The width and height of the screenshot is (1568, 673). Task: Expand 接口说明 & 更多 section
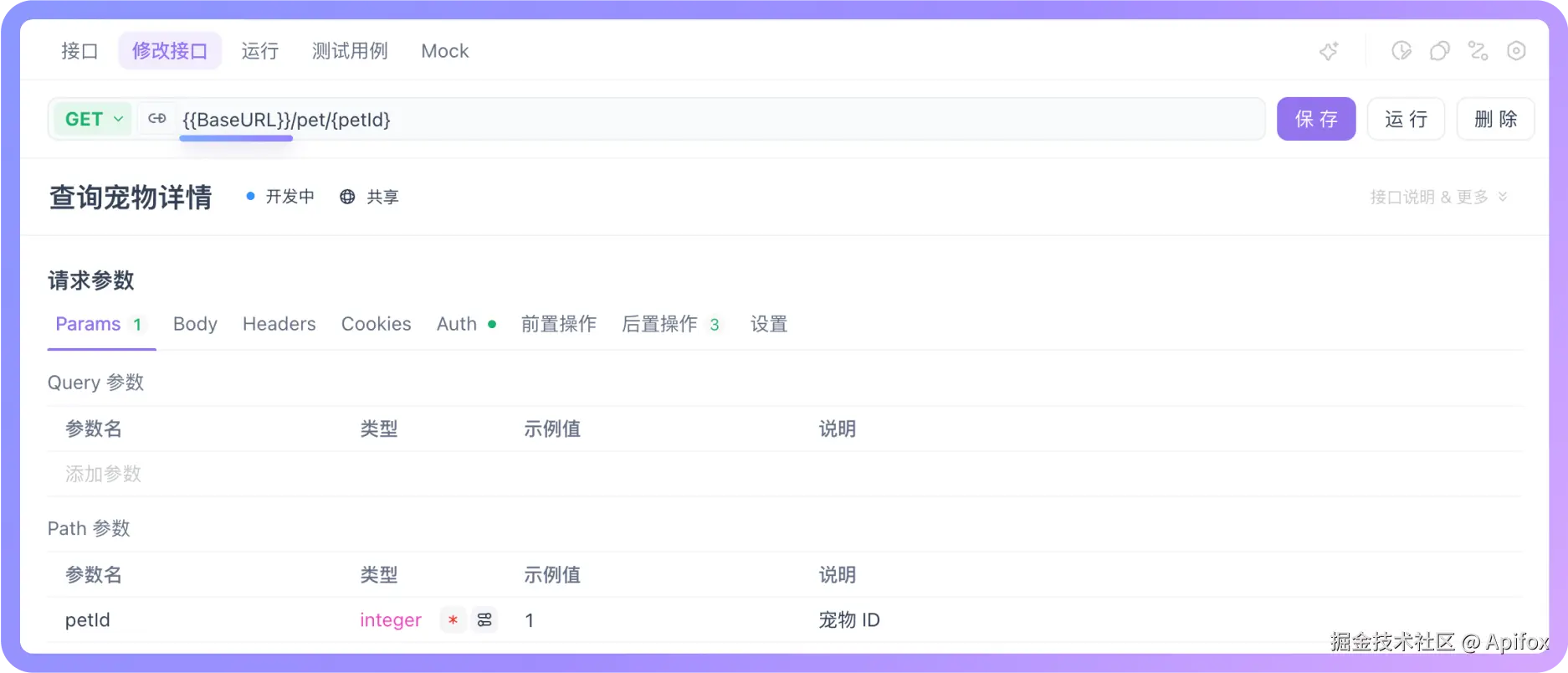click(x=1438, y=197)
